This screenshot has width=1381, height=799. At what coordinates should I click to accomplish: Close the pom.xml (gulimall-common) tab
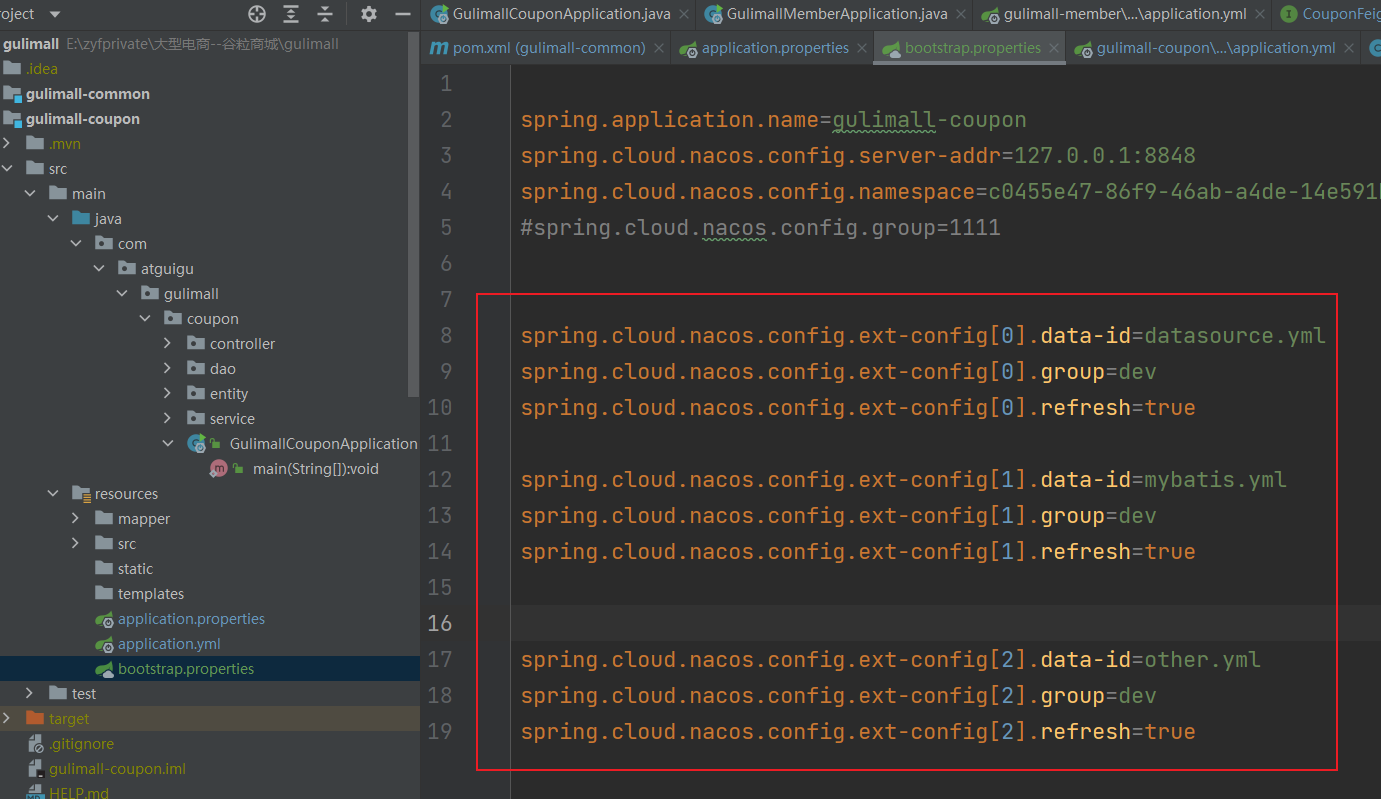coord(659,48)
